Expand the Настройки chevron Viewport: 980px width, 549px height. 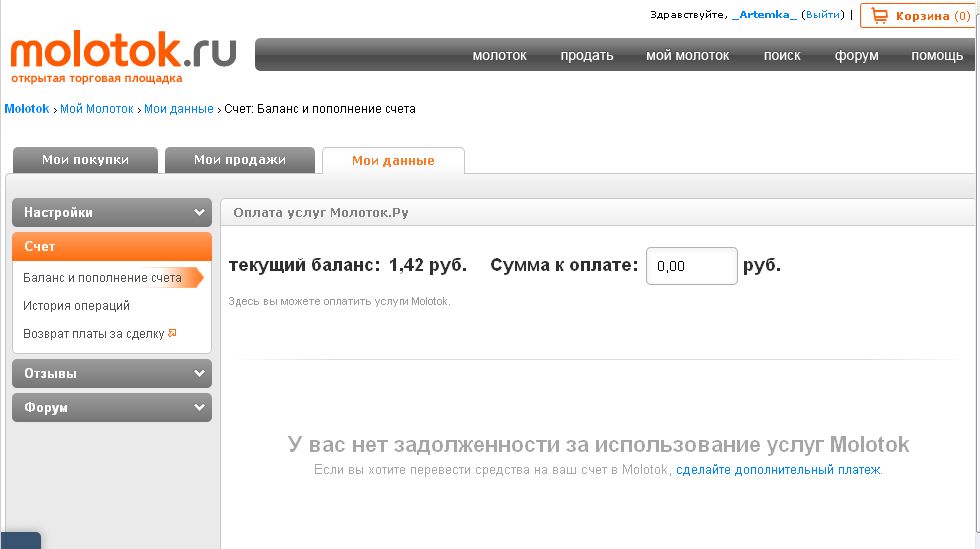199,213
